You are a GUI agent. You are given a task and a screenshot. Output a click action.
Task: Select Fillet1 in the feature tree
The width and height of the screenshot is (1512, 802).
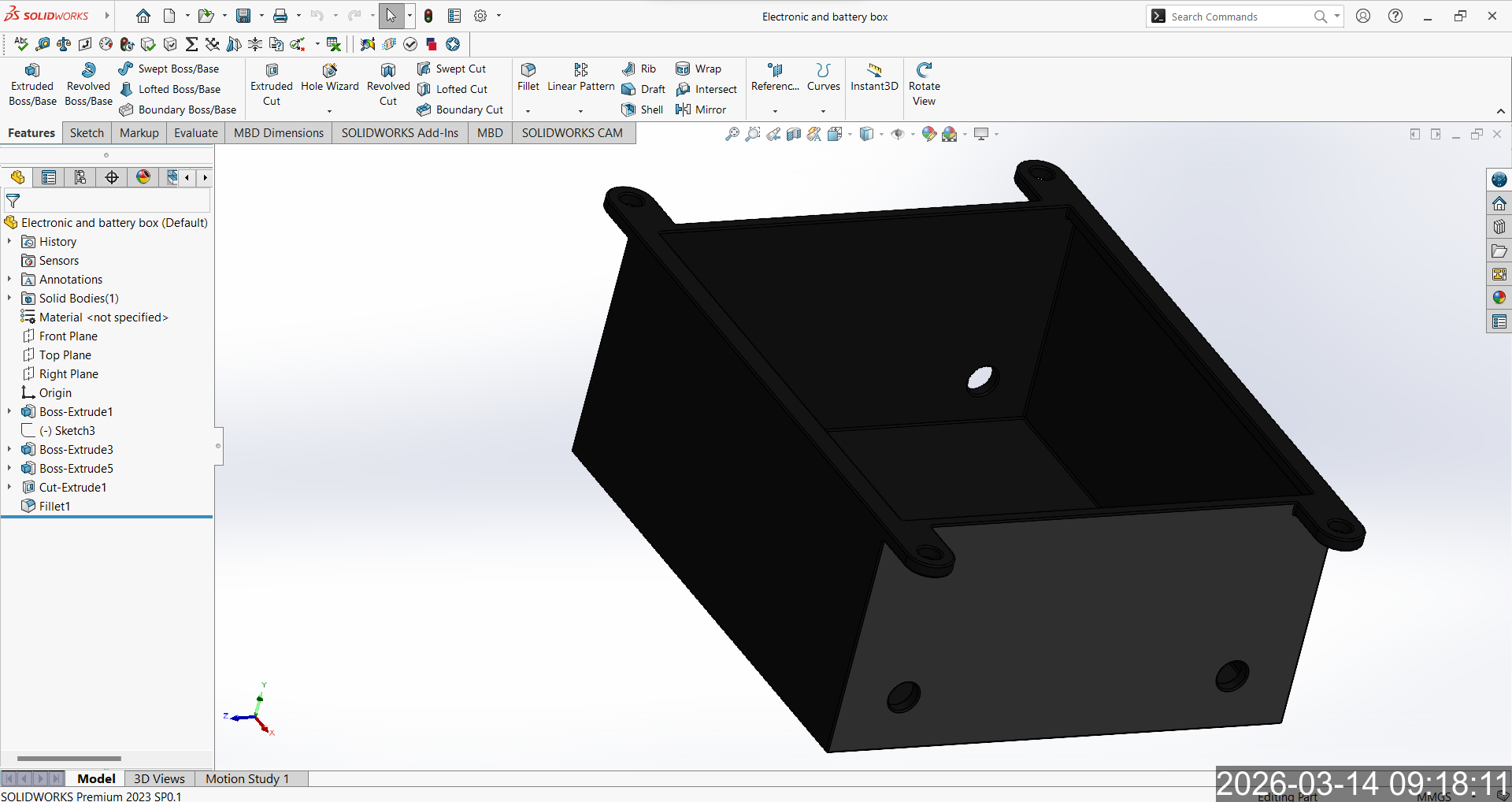point(54,507)
